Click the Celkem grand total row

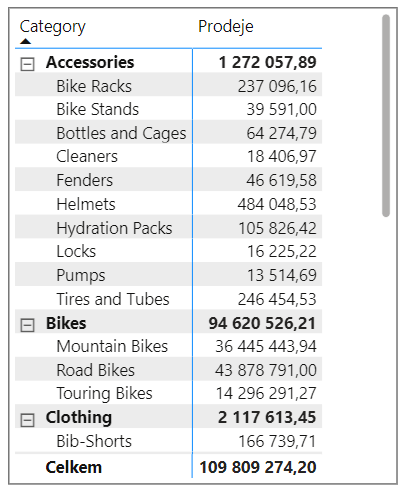pyautogui.click(x=169, y=467)
